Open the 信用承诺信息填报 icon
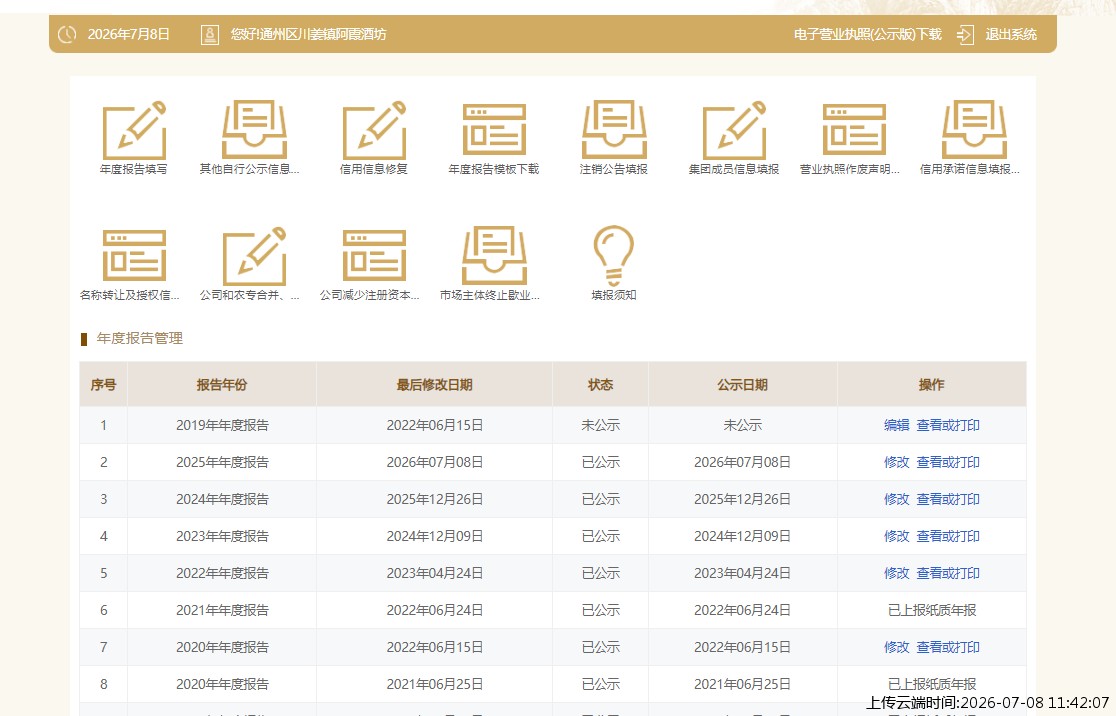 [x=974, y=130]
